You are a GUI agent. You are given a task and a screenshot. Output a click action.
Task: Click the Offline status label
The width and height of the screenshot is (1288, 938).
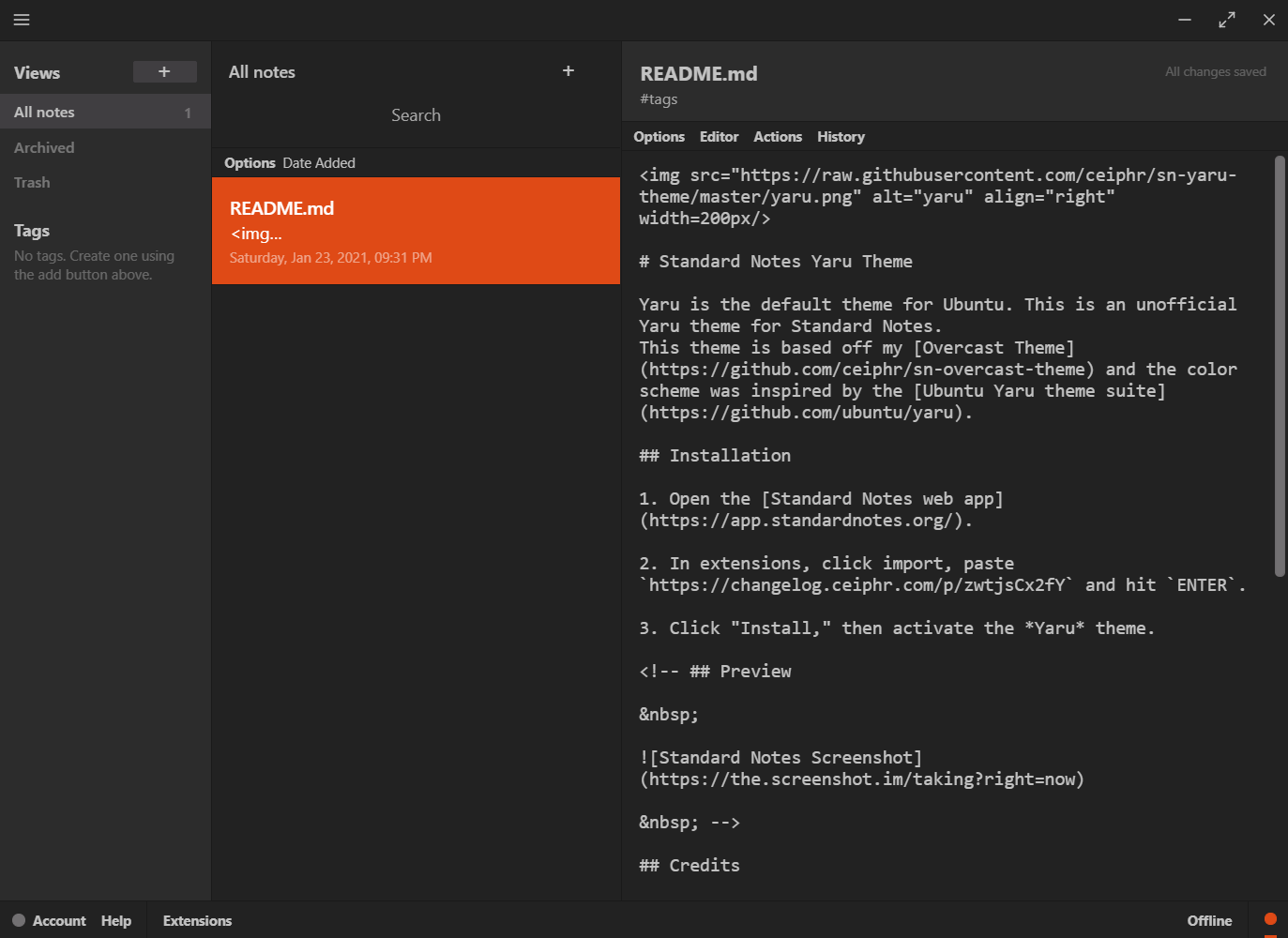point(1209,921)
